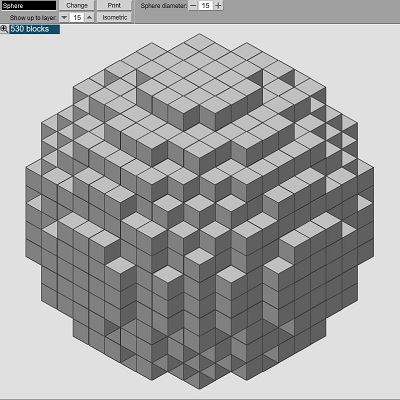
Task: Increase sphere diameter with plus button
Action: click(218, 5)
